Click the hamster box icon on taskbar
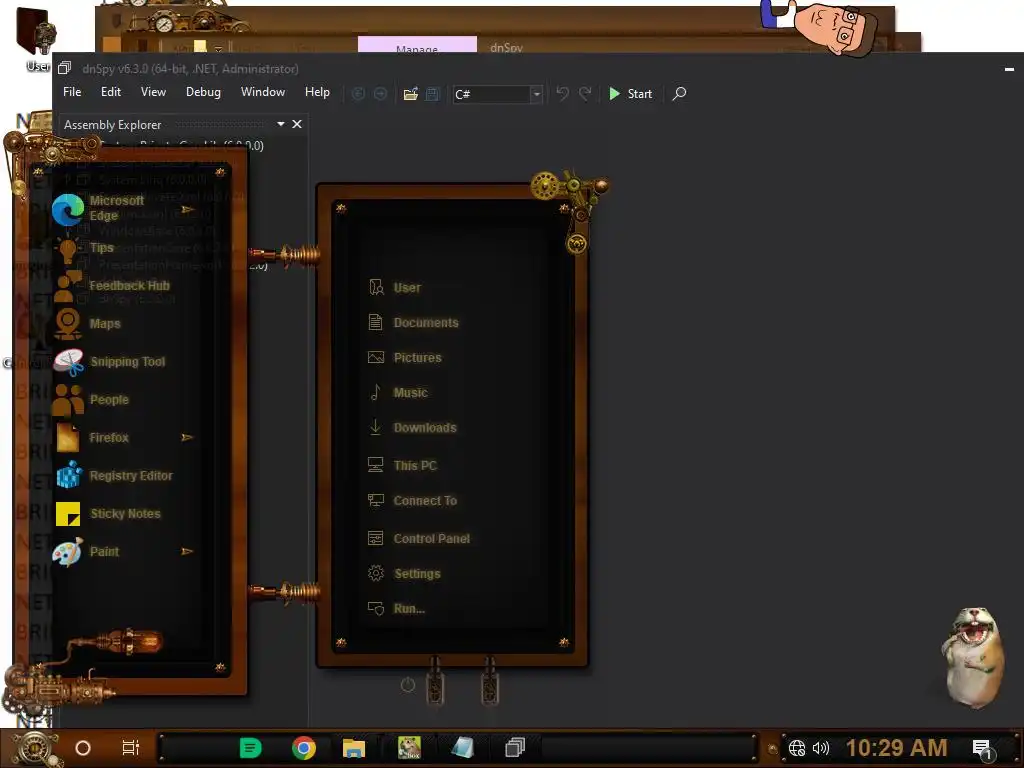Viewport: 1024px width, 768px height. click(x=409, y=747)
